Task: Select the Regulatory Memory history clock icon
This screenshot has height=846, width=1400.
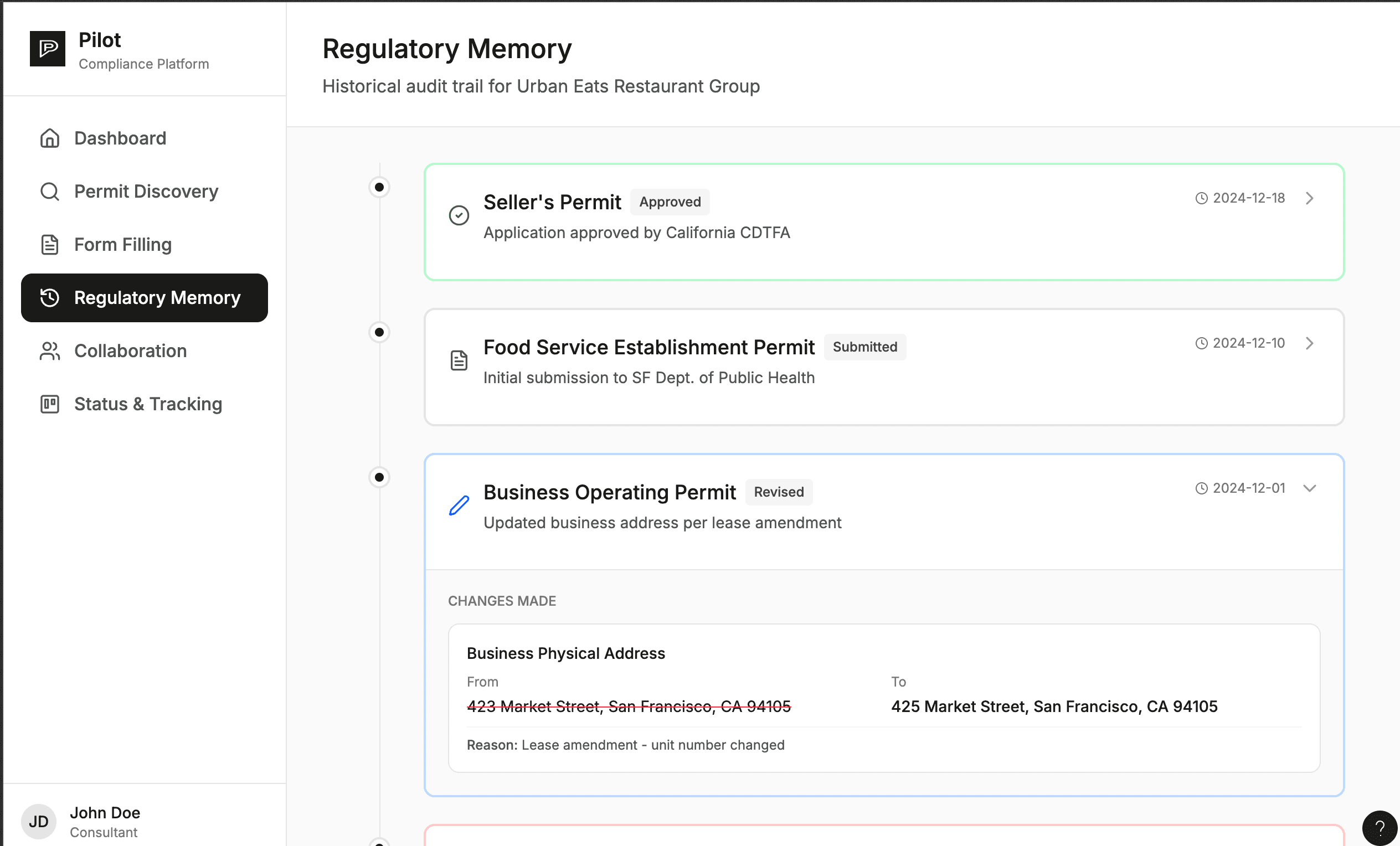Action: tap(49, 297)
